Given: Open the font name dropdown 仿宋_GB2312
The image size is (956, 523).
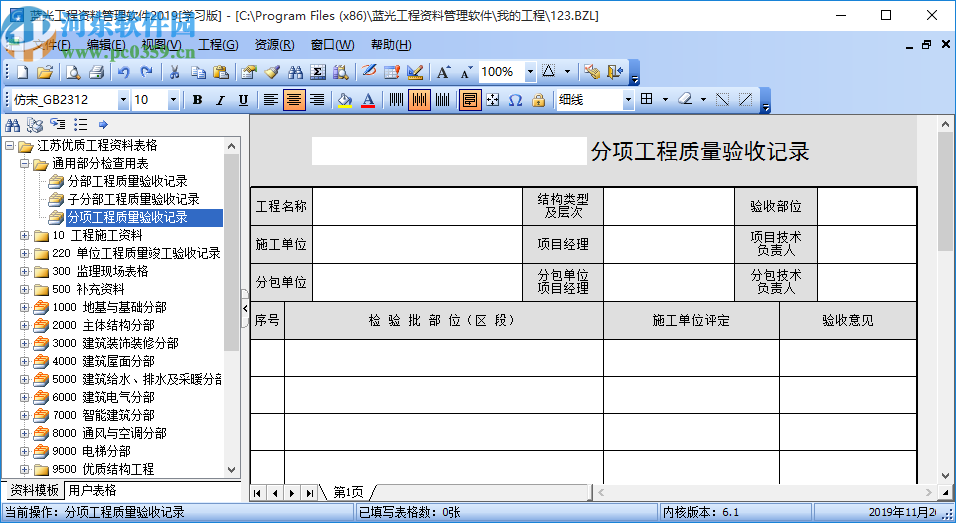Looking at the screenshot, I should pyautogui.click(x=123, y=100).
